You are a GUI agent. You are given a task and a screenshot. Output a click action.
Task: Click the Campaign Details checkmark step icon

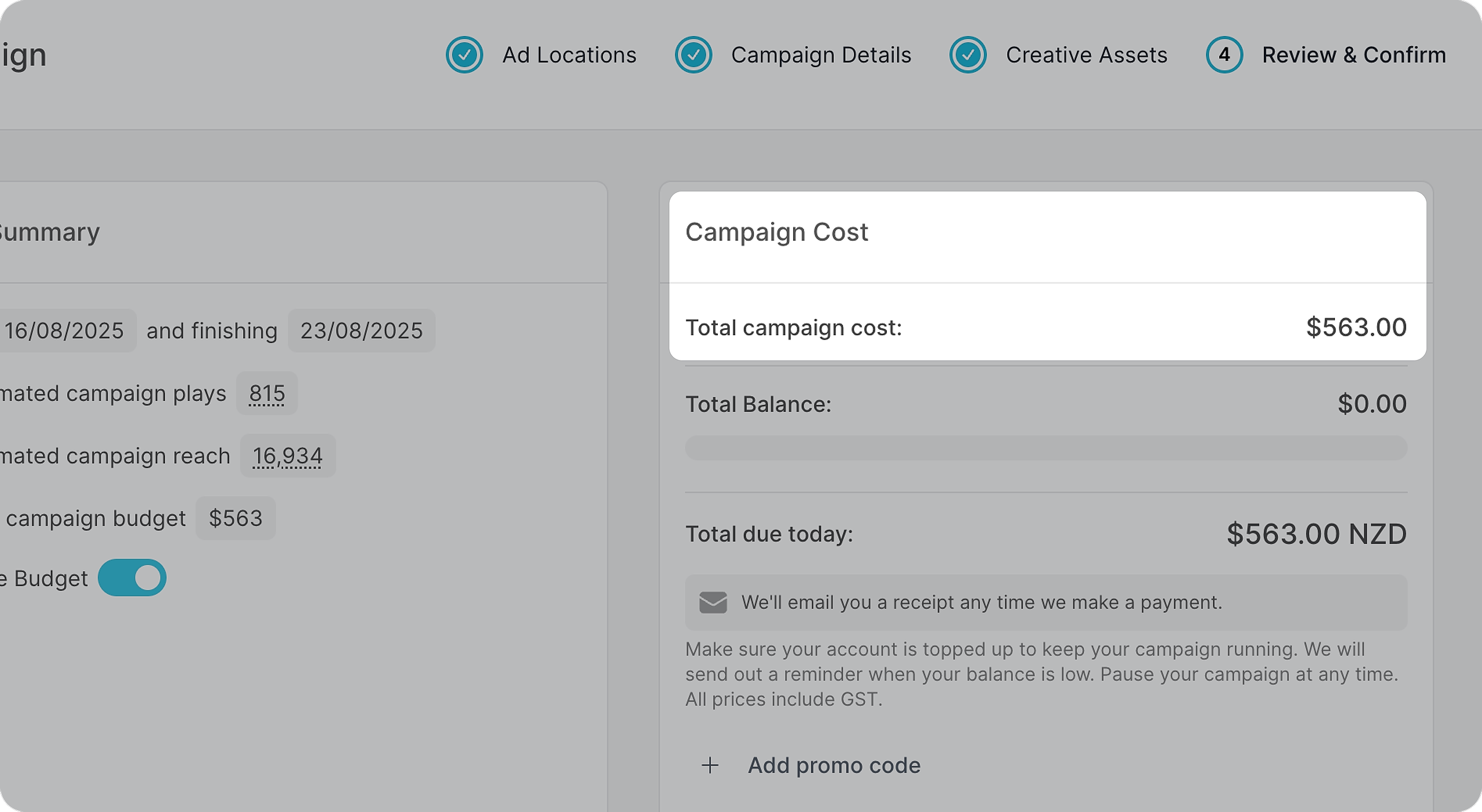(693, 55)
